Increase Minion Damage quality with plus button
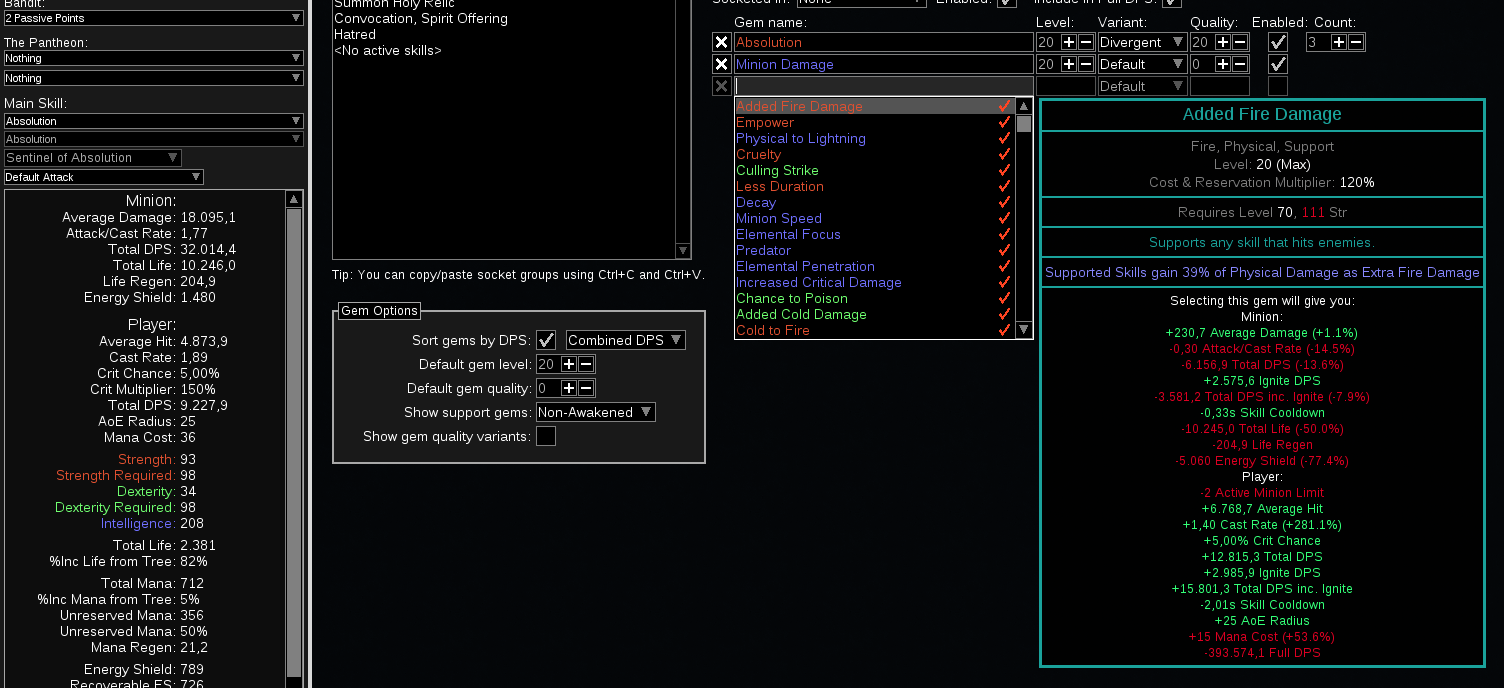 click(x=1223, y=64)
